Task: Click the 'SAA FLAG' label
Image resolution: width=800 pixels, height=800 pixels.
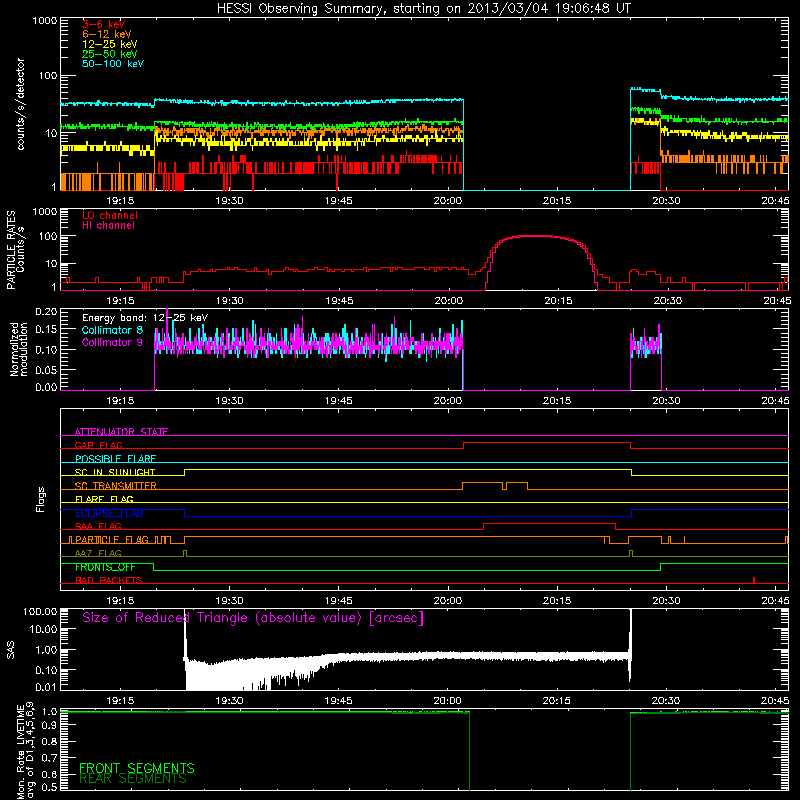Action: point(98,526)
